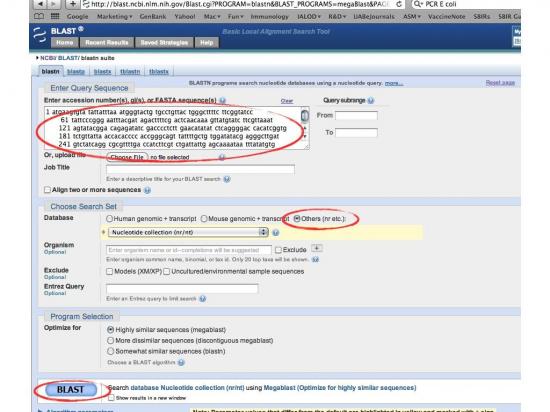
Task: Reload the page with the refresh icon
Action: click(x=399, y=4)
